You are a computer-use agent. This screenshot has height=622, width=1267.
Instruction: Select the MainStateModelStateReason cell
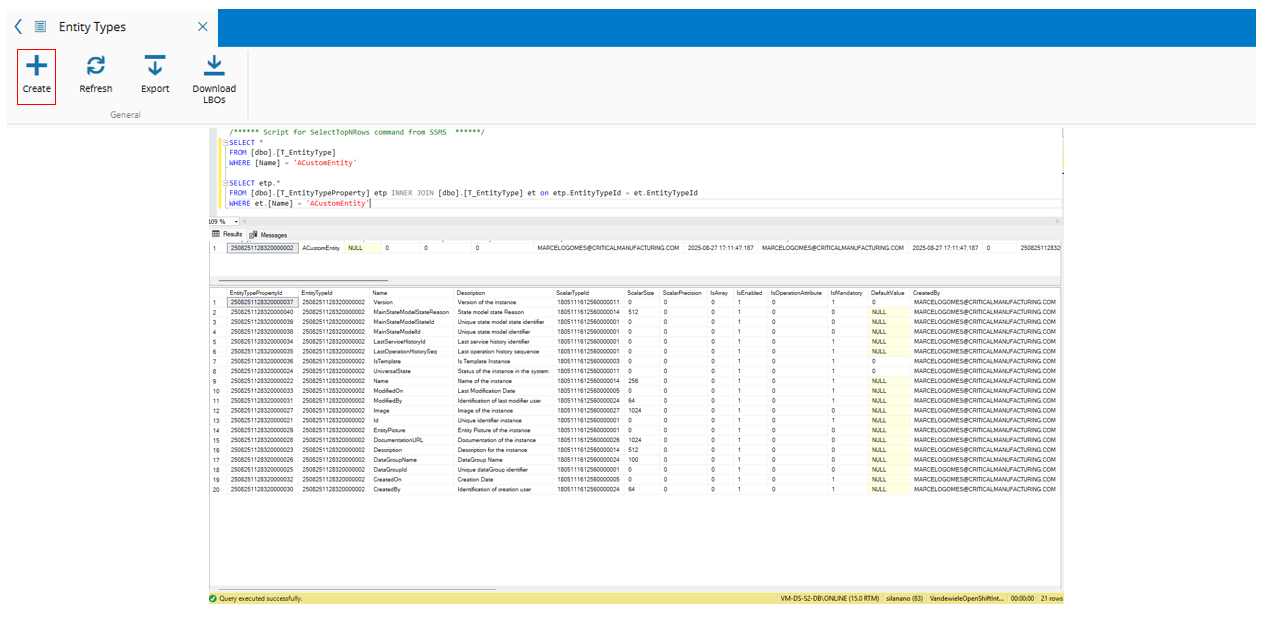pyautogui.click(x=412, y=312)
